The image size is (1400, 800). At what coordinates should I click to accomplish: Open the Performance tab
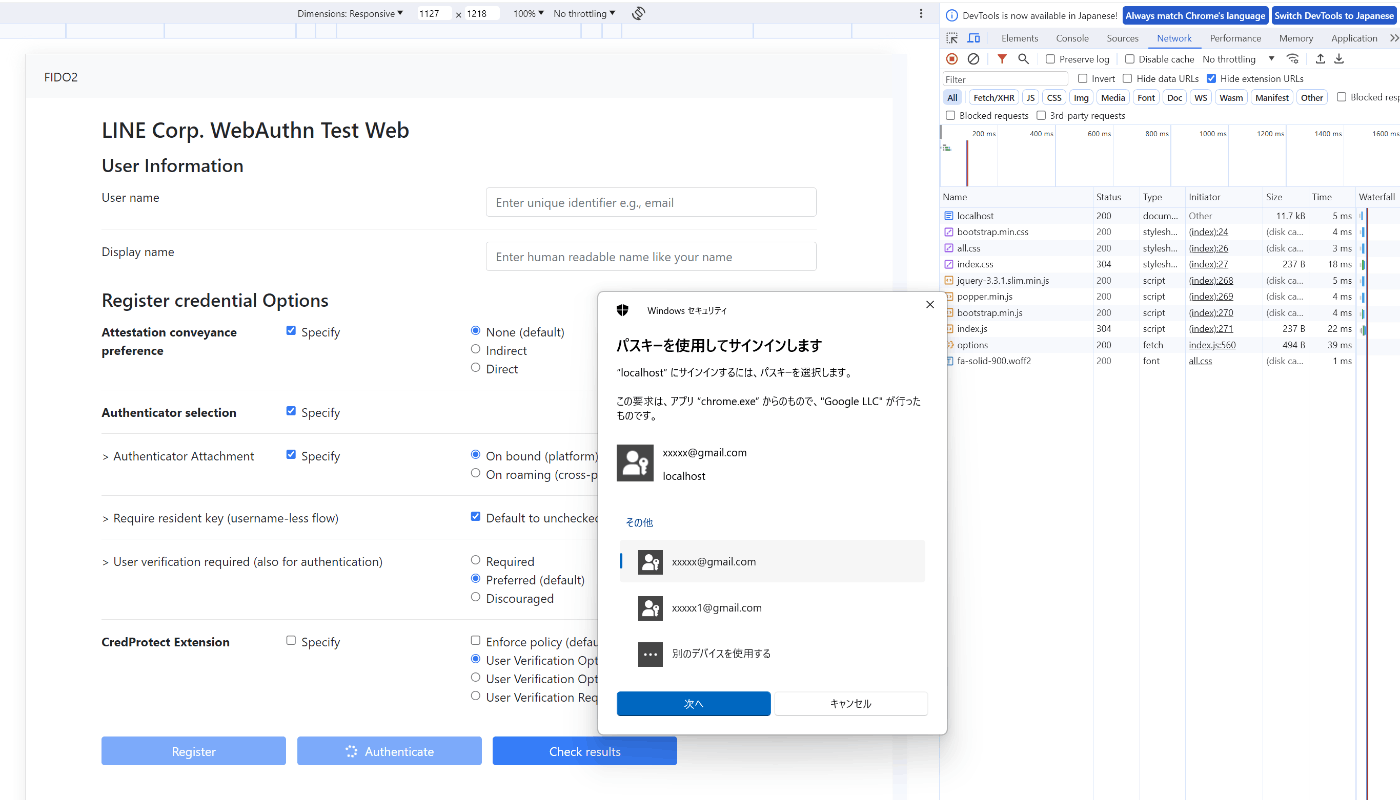coord(1235,38)
